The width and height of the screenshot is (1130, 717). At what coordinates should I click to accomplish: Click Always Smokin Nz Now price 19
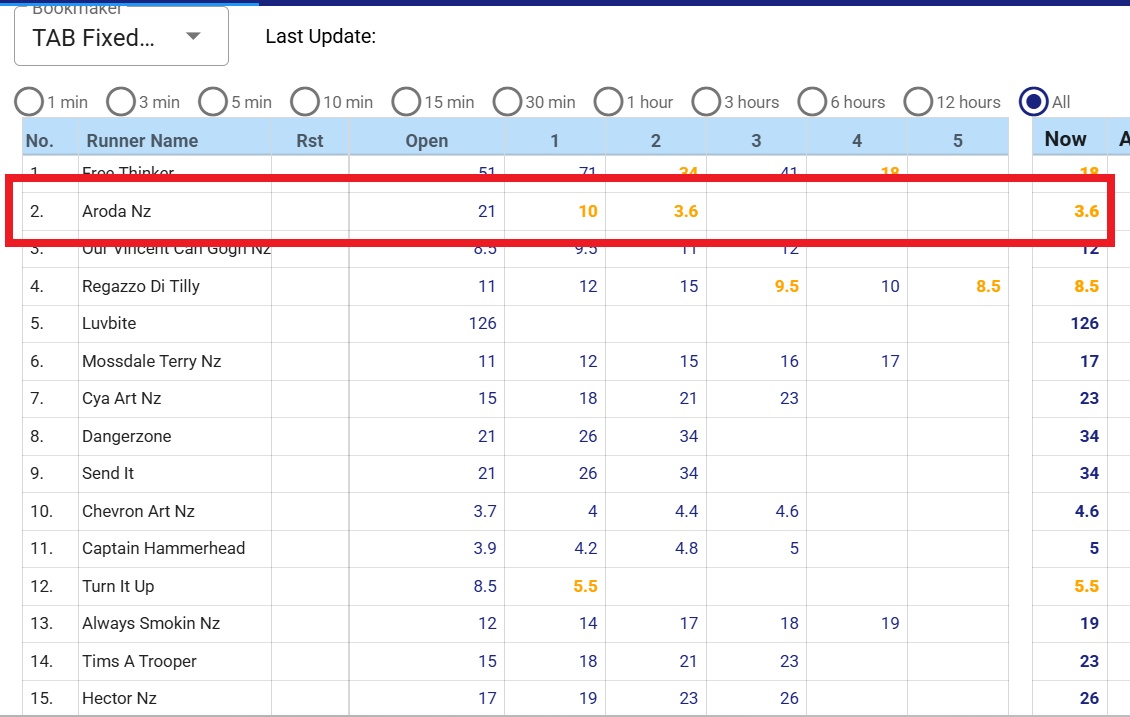(1089, 623)
